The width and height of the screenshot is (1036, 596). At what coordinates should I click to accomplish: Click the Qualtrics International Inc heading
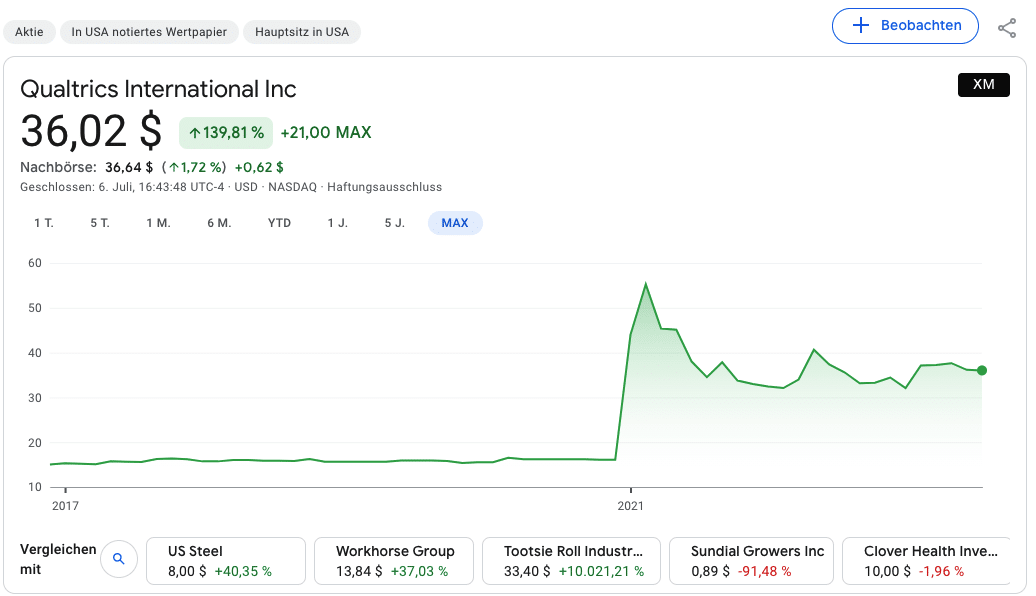pos(159,89)
